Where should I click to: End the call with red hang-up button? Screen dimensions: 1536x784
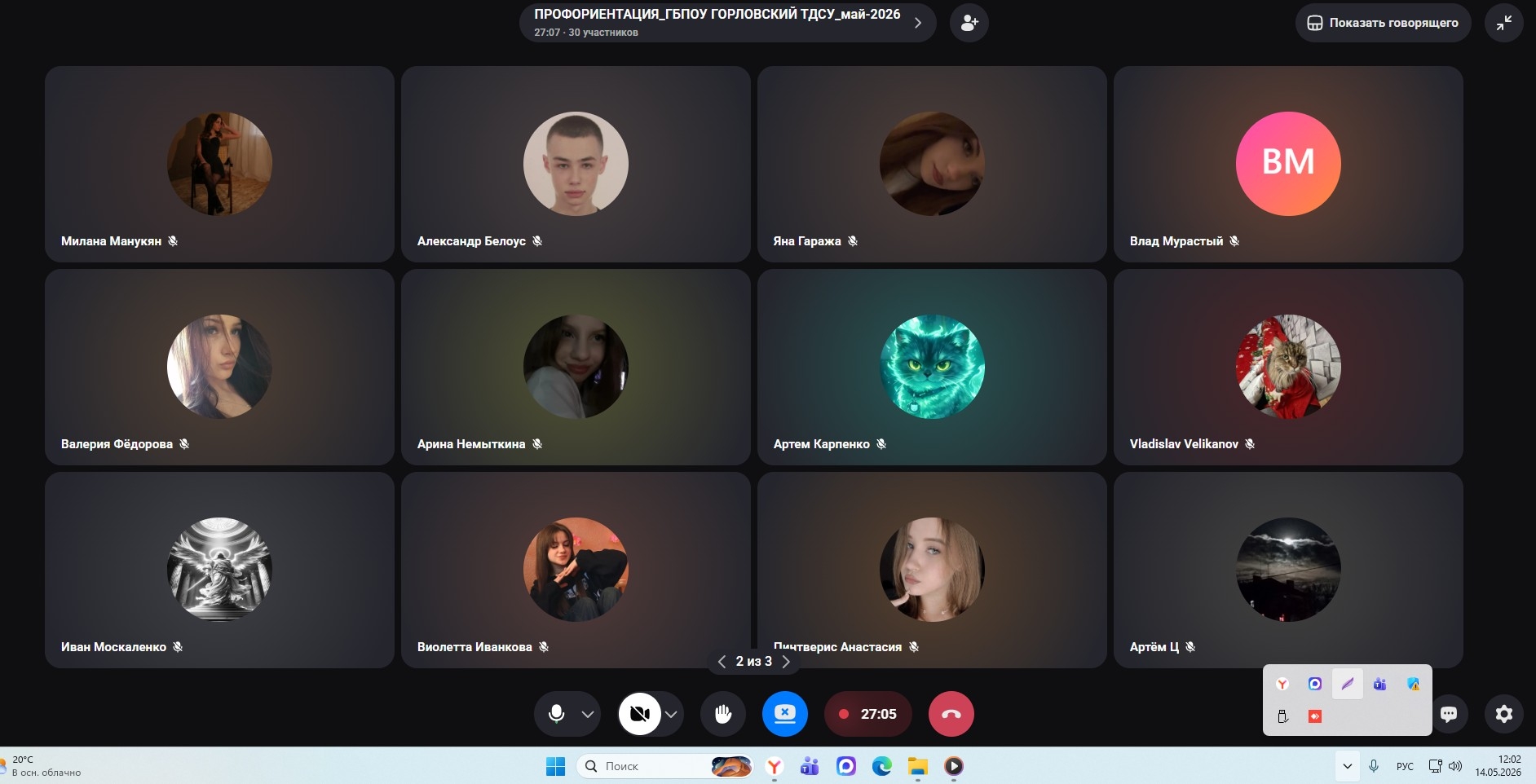point(951,714)
